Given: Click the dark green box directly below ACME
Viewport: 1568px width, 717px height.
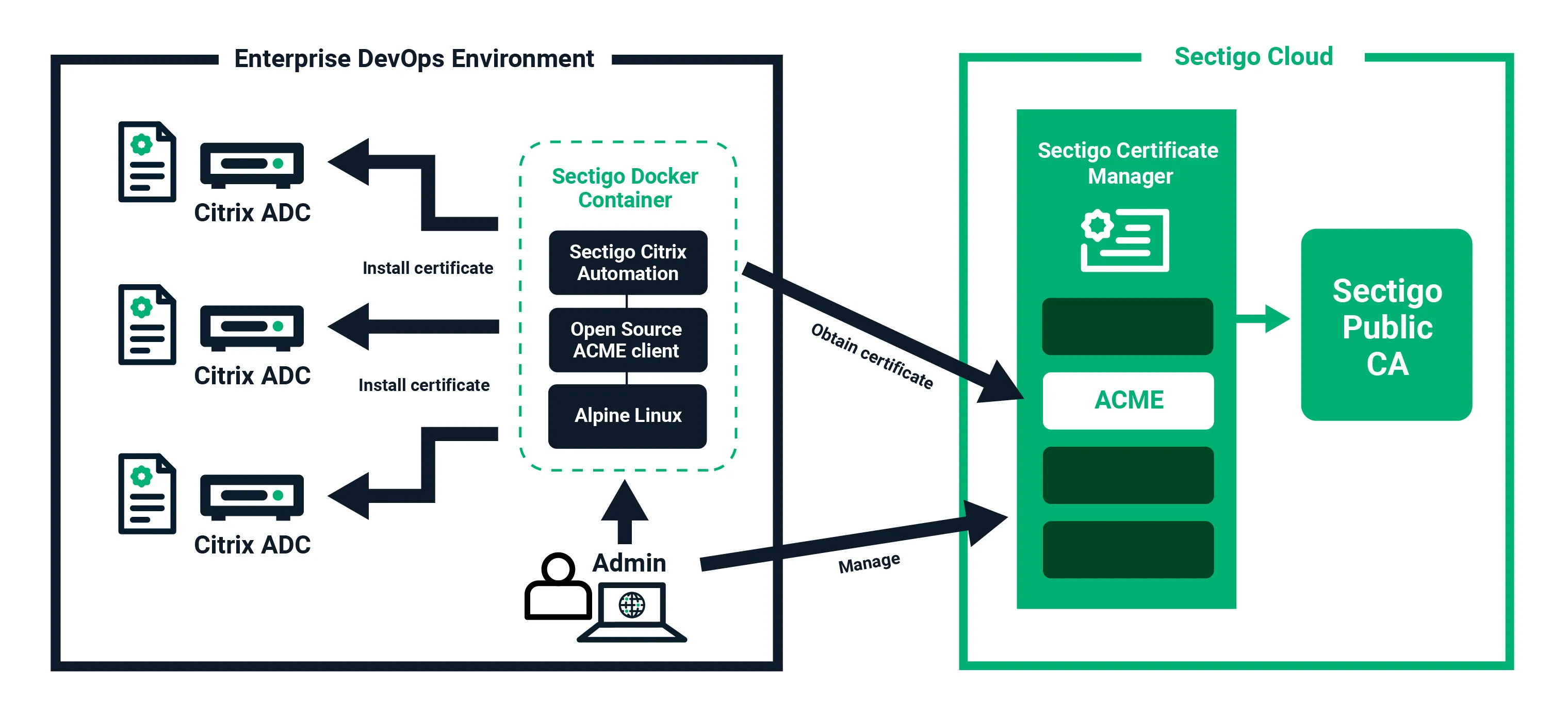Looking at the screenshot, I should pyautogui.click(x=1128, y=476).
